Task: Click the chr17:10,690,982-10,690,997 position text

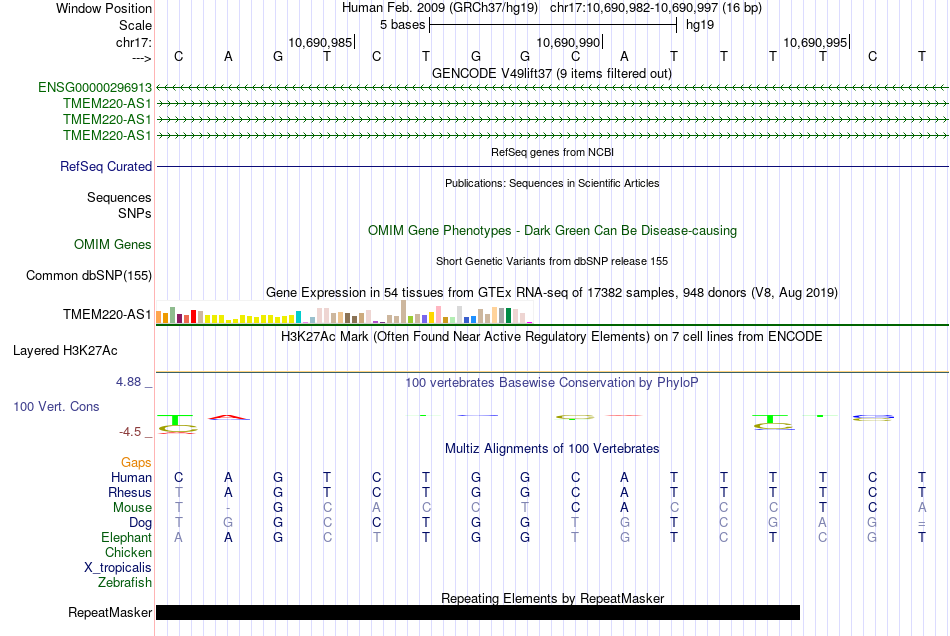Action: pos(656,8)
